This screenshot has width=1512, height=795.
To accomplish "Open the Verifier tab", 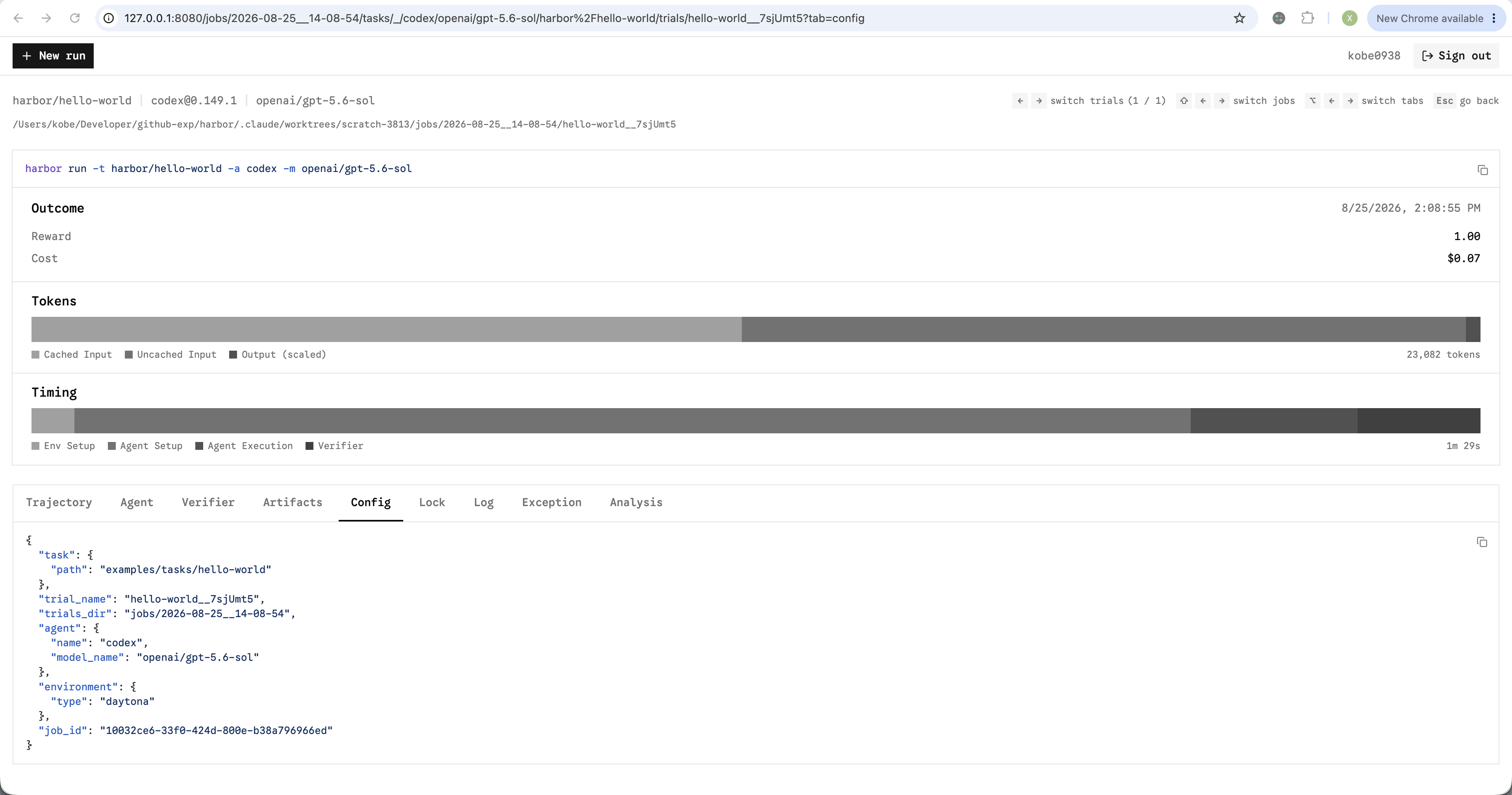I will click(x=208, y=503).
